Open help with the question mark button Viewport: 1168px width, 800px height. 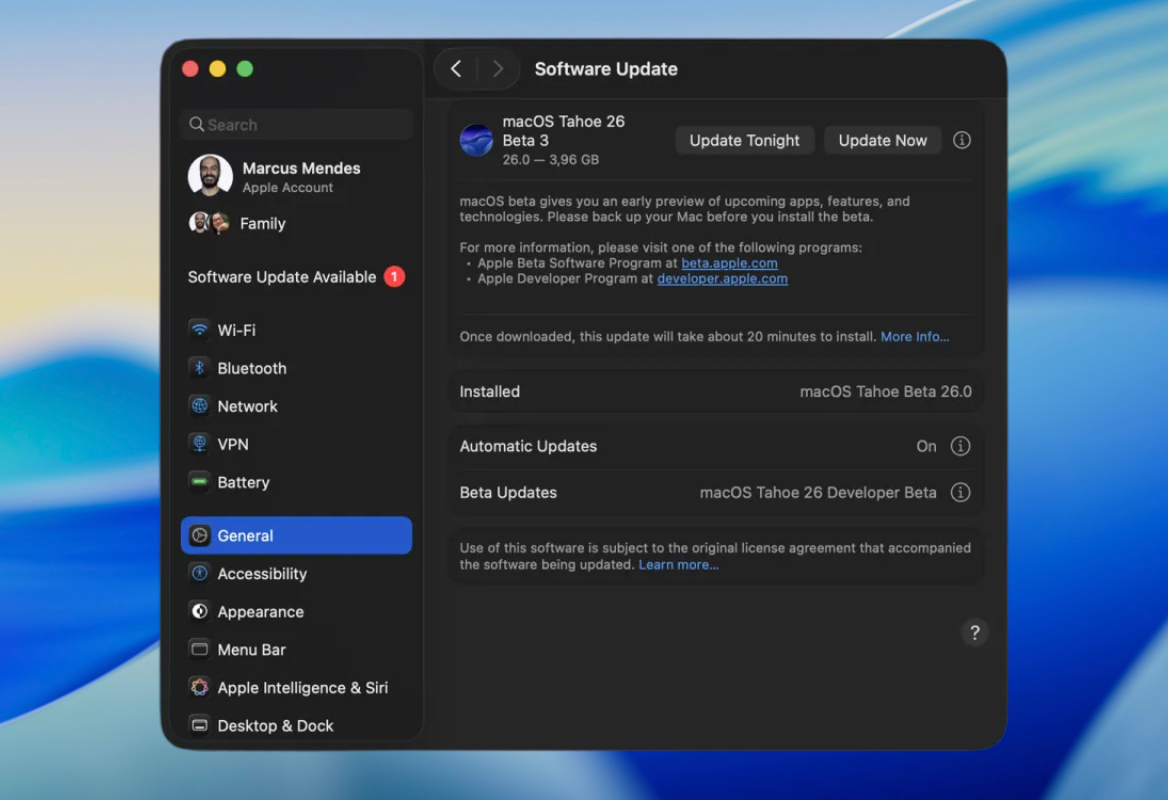(x=974, y=632)
